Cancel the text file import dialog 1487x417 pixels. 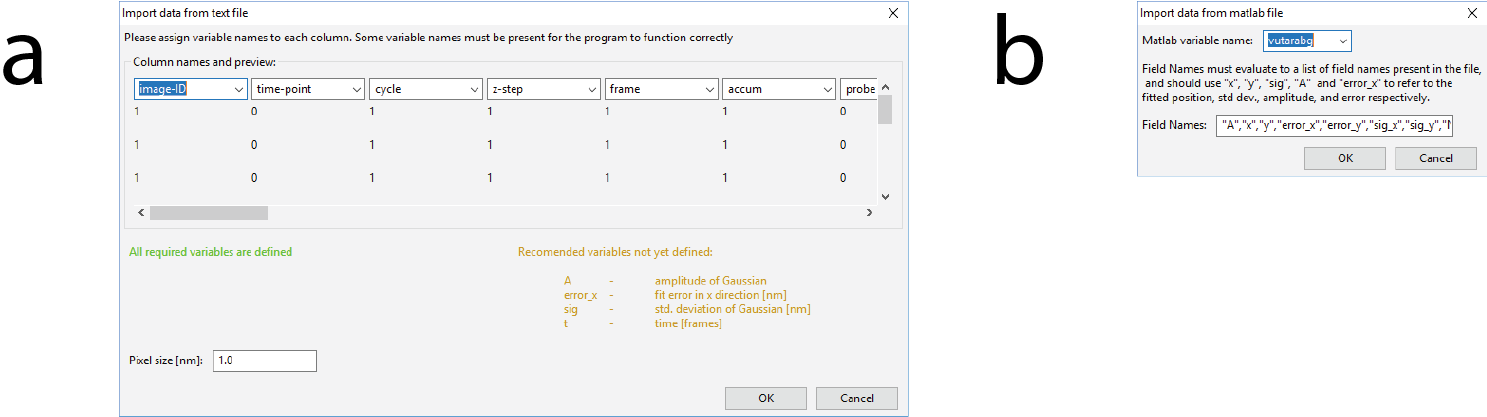pos(856,398)
